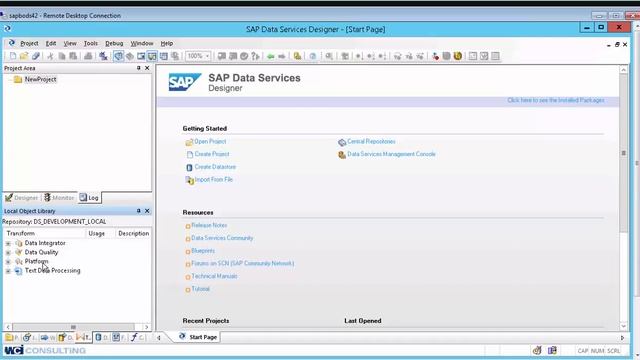
Task: Select the Start Page tab
Action: click(x=198, y=337)
